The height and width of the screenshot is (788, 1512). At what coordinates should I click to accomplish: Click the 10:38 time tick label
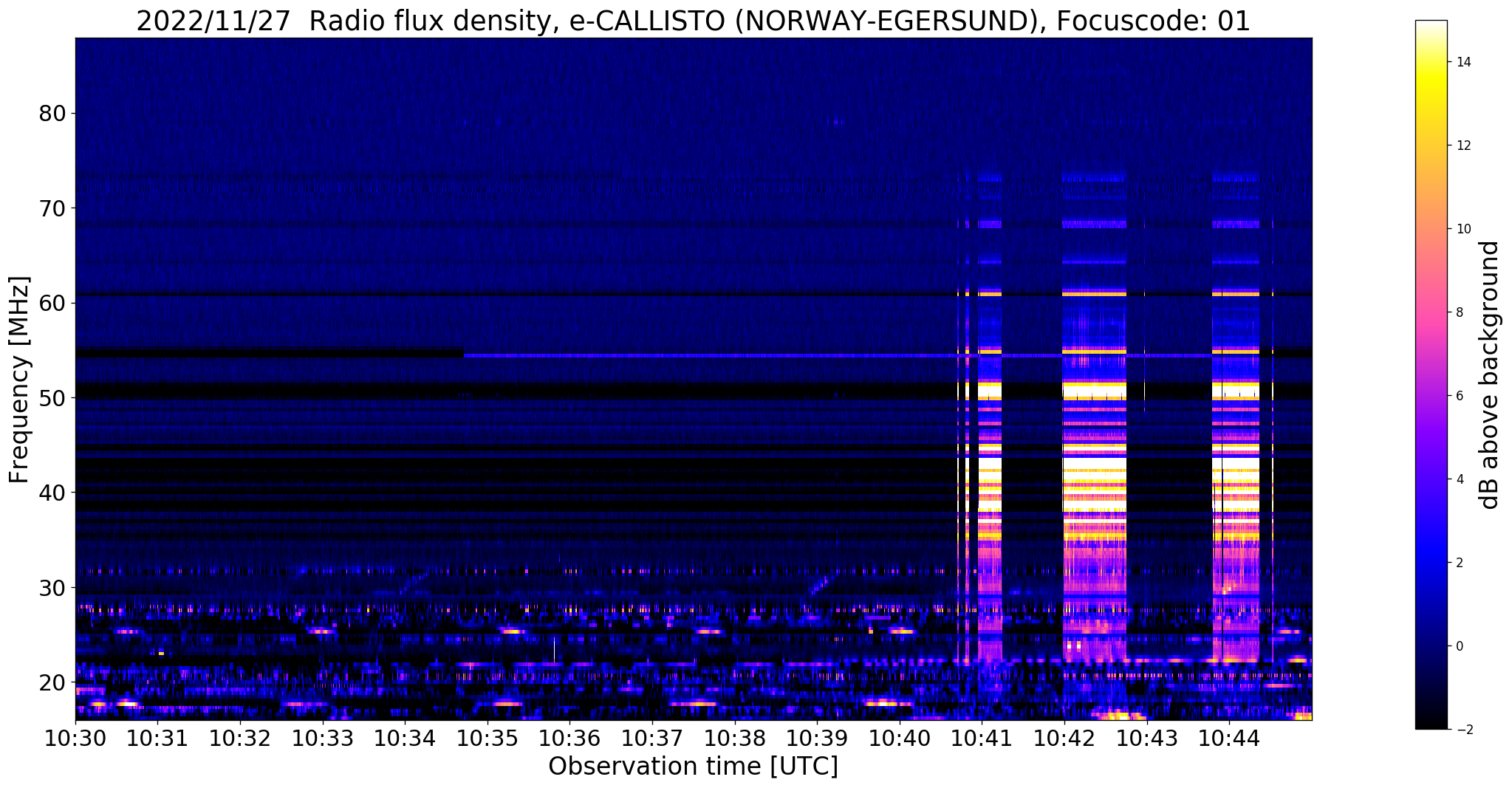click(735, 739)
